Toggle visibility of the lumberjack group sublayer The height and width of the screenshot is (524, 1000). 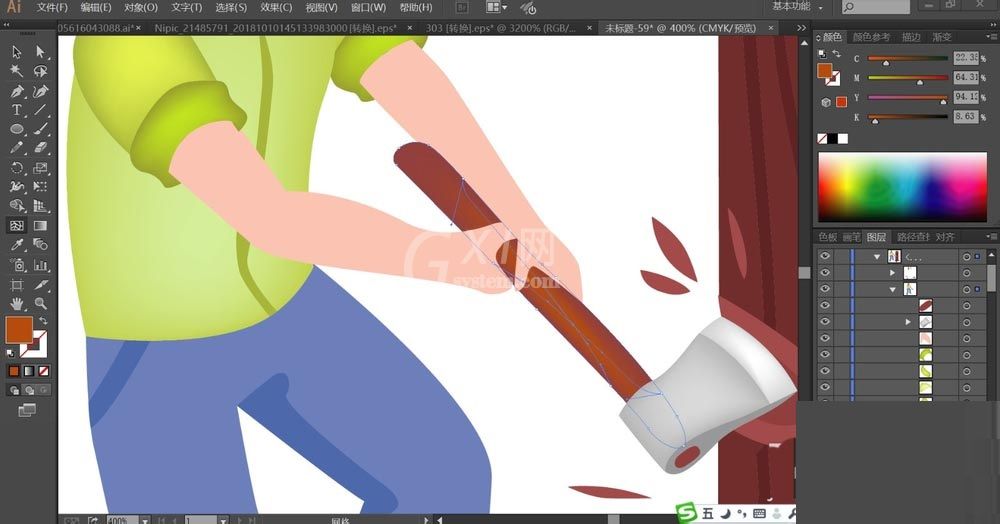click(825, 289)
